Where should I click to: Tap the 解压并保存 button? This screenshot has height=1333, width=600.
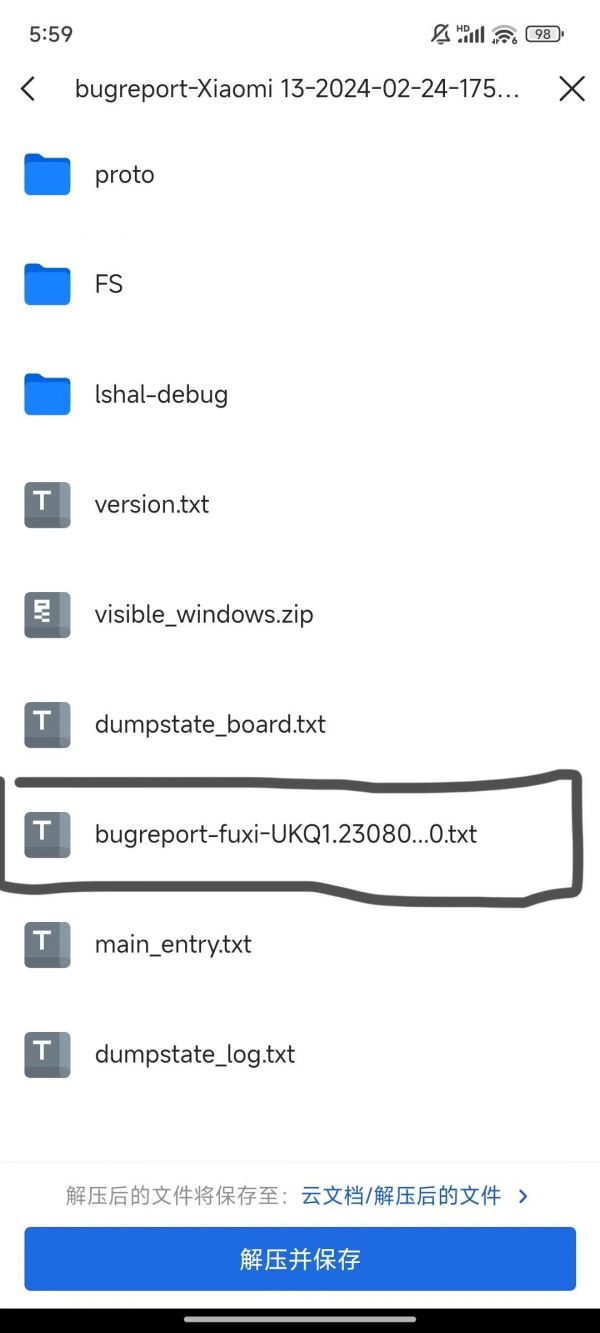[300, 1258]
